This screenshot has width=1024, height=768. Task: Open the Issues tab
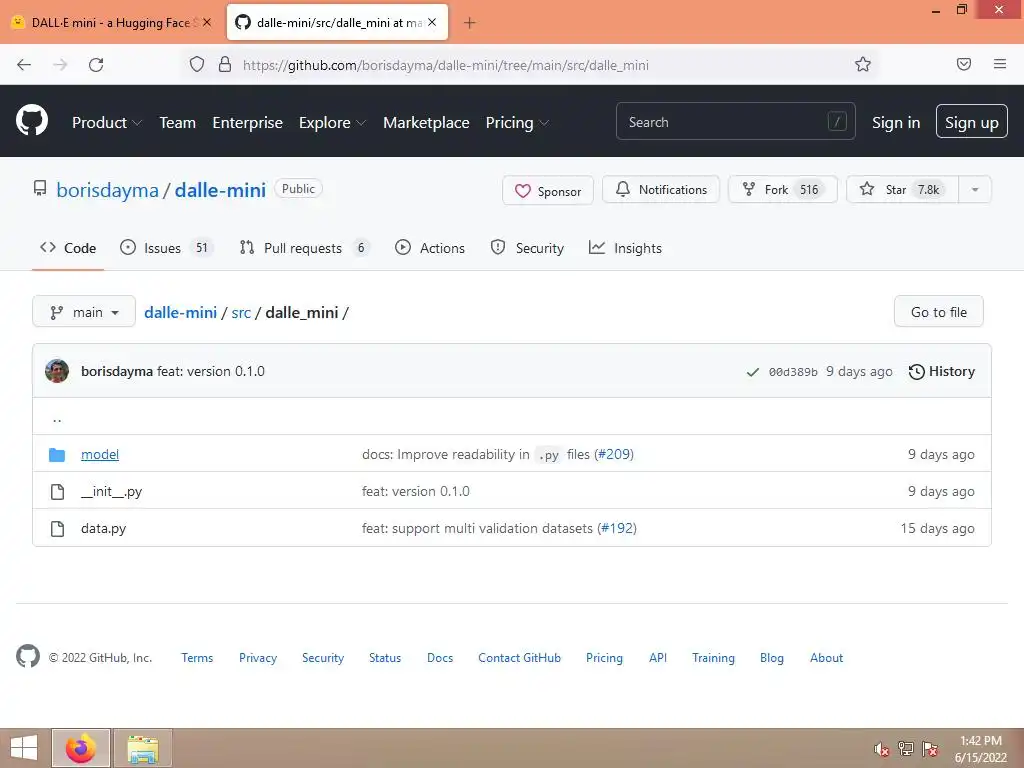166,248
